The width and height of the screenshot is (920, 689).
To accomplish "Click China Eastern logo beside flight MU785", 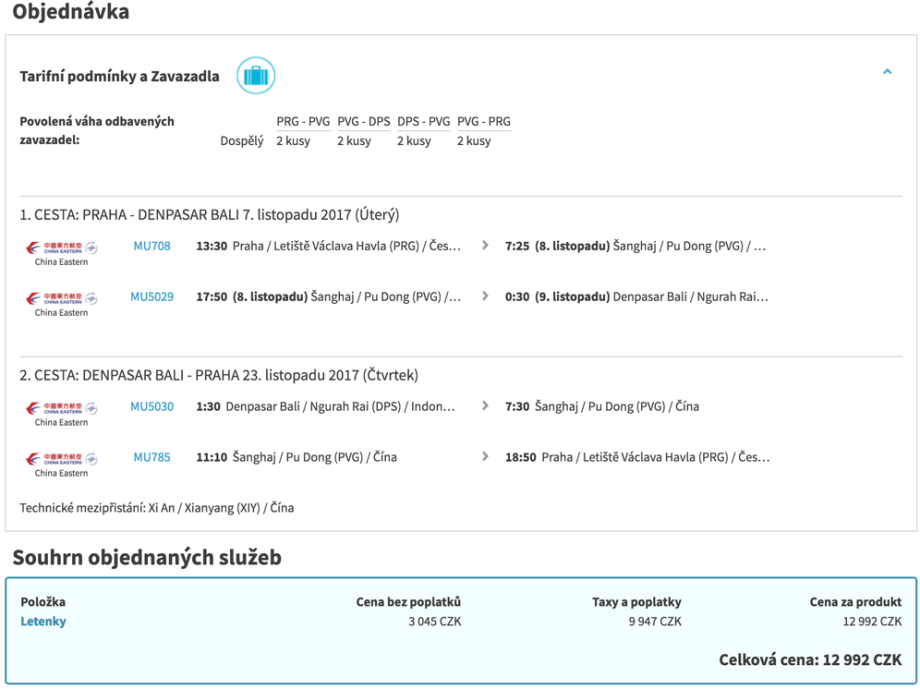I will pos(61,463).
